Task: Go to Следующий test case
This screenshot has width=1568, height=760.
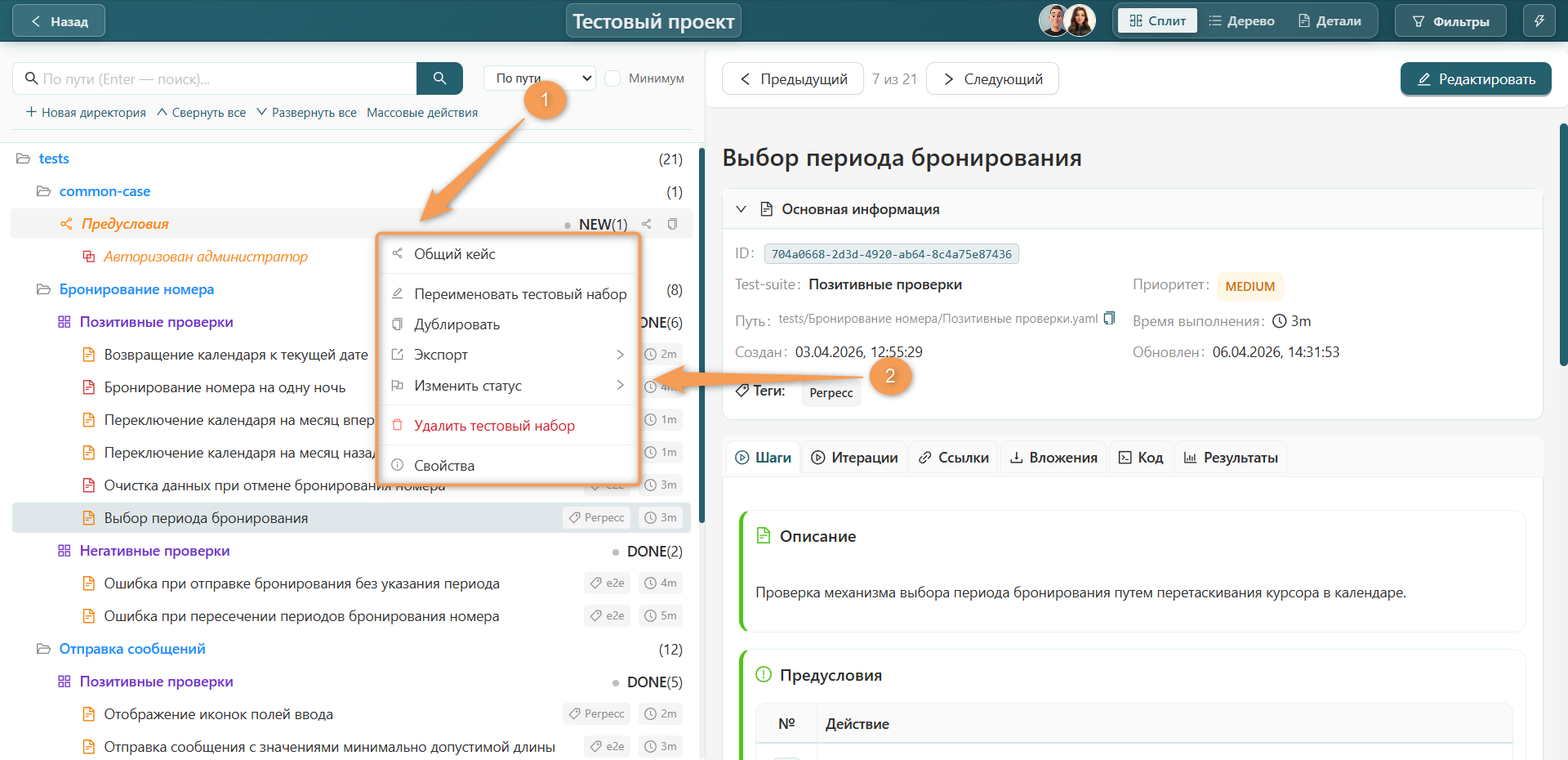Action: point(993,79)
